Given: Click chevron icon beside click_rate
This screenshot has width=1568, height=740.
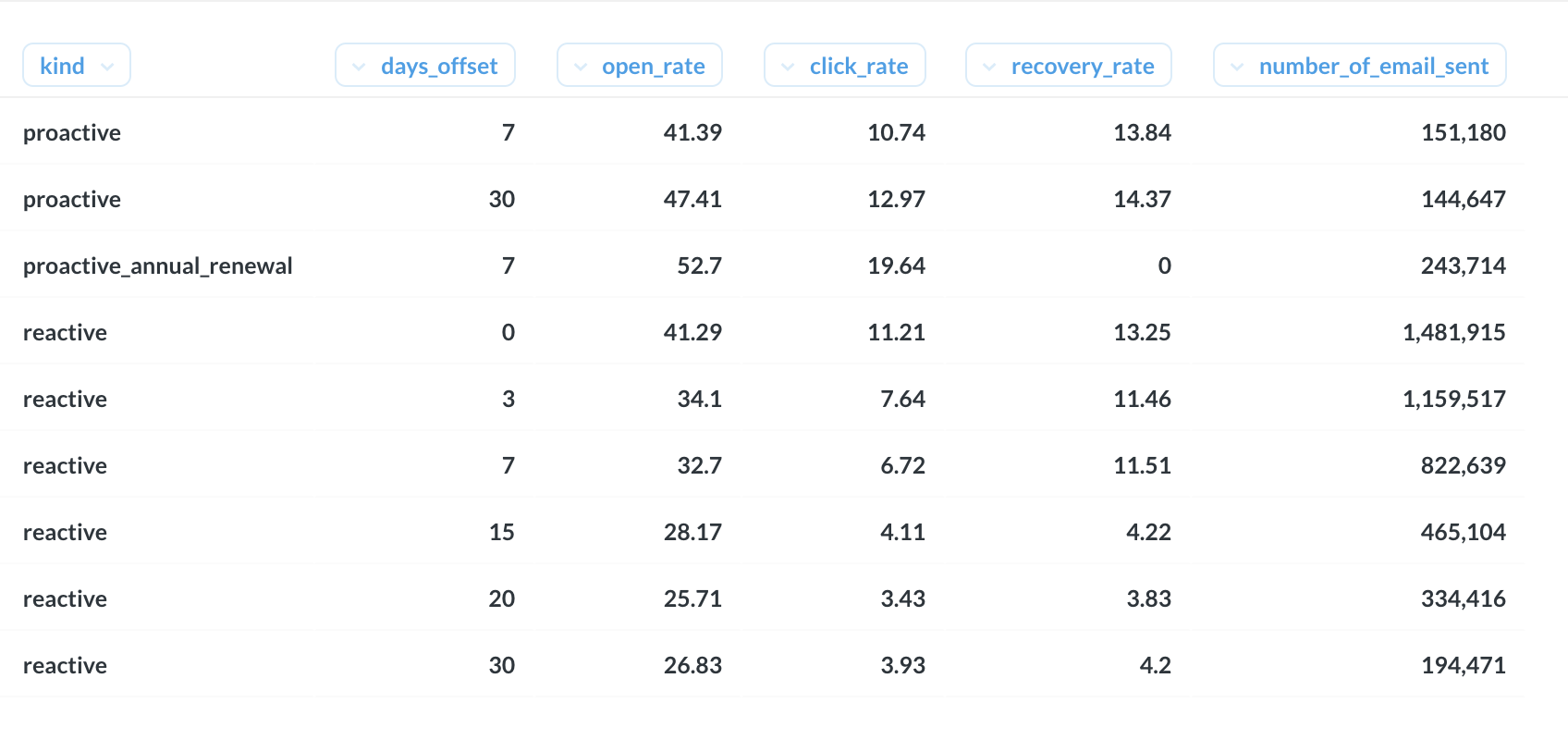Looking at the screenshot, I should 788,67.
